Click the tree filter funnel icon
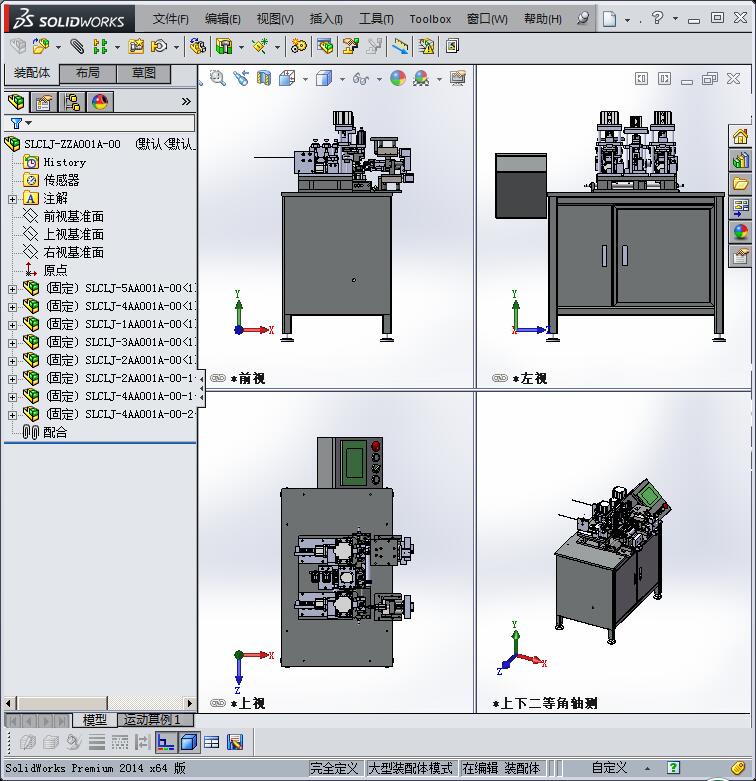This screenshot has width=756, height=781. (16, 123)
